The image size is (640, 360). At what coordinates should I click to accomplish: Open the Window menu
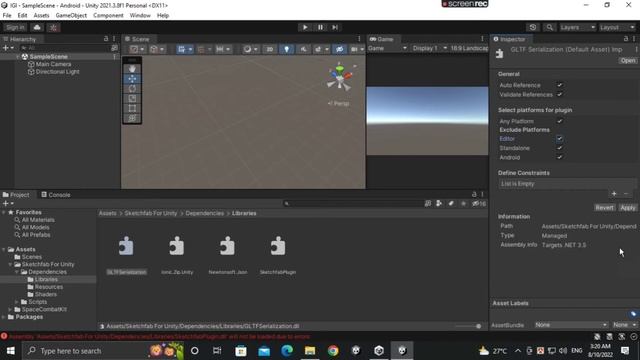coord(140,16)
